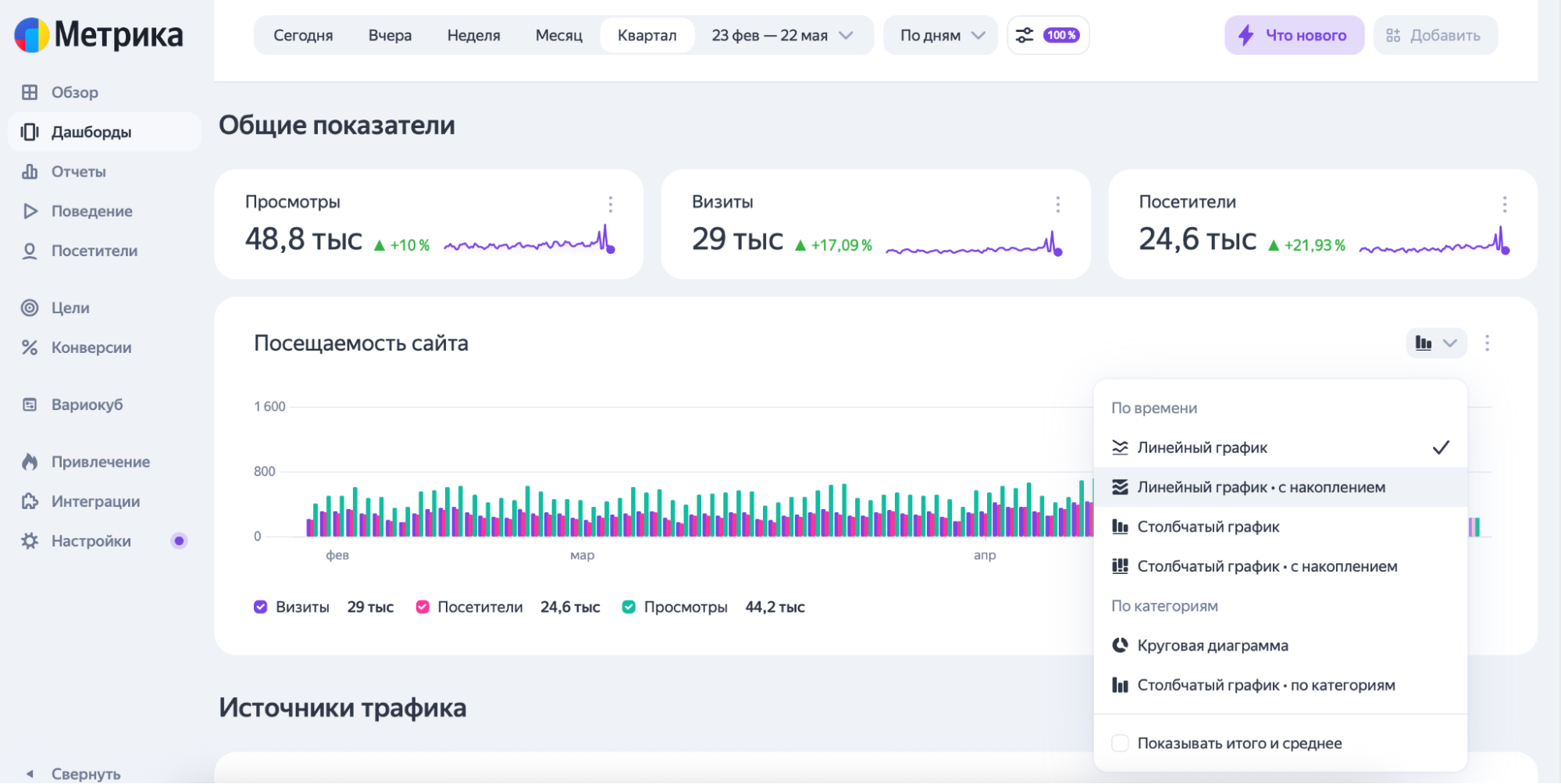This screenshot has height=784, width=1561.
Task: Open three-dot menu on Просмотры card
Action: (611, 205)
